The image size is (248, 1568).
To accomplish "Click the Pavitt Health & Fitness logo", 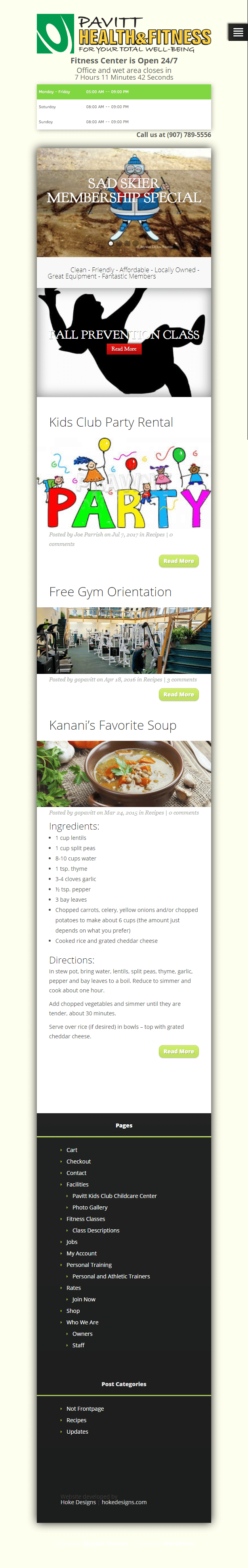I will [124, 34].
